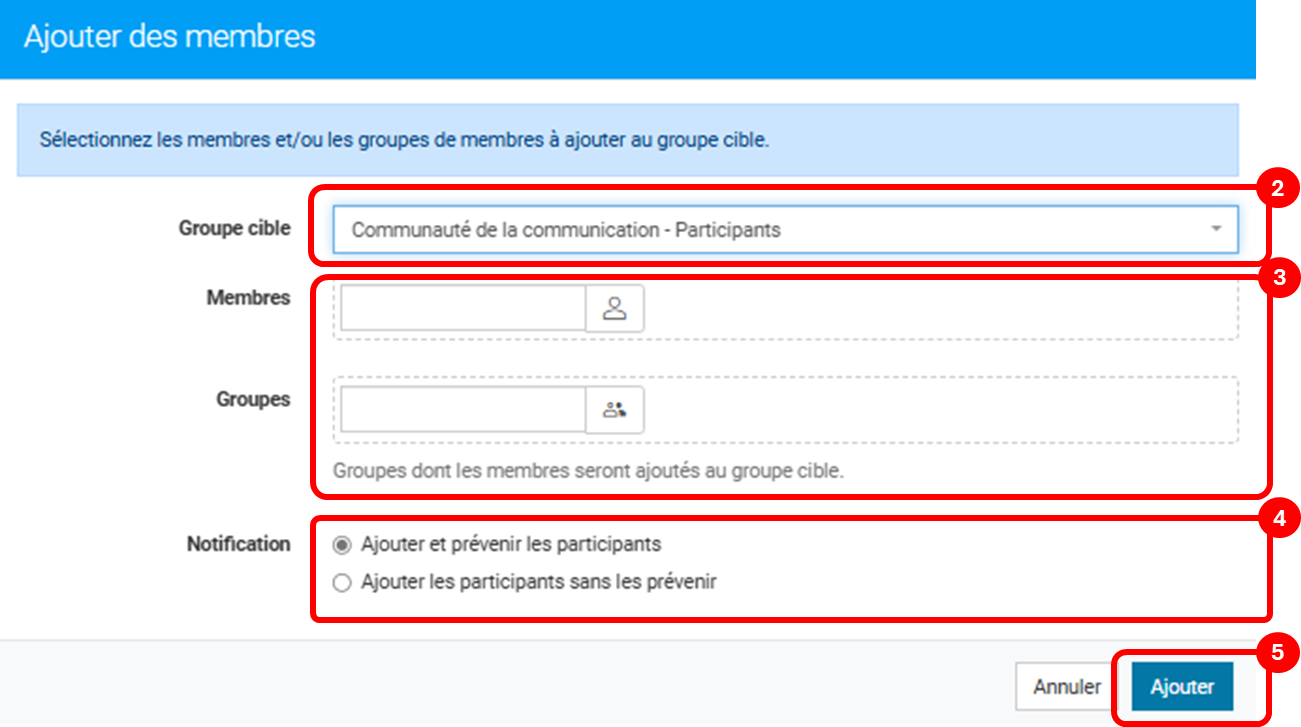
Task: Click the red annotation marker numbered 3
Action: click(x=1277, y=278)
